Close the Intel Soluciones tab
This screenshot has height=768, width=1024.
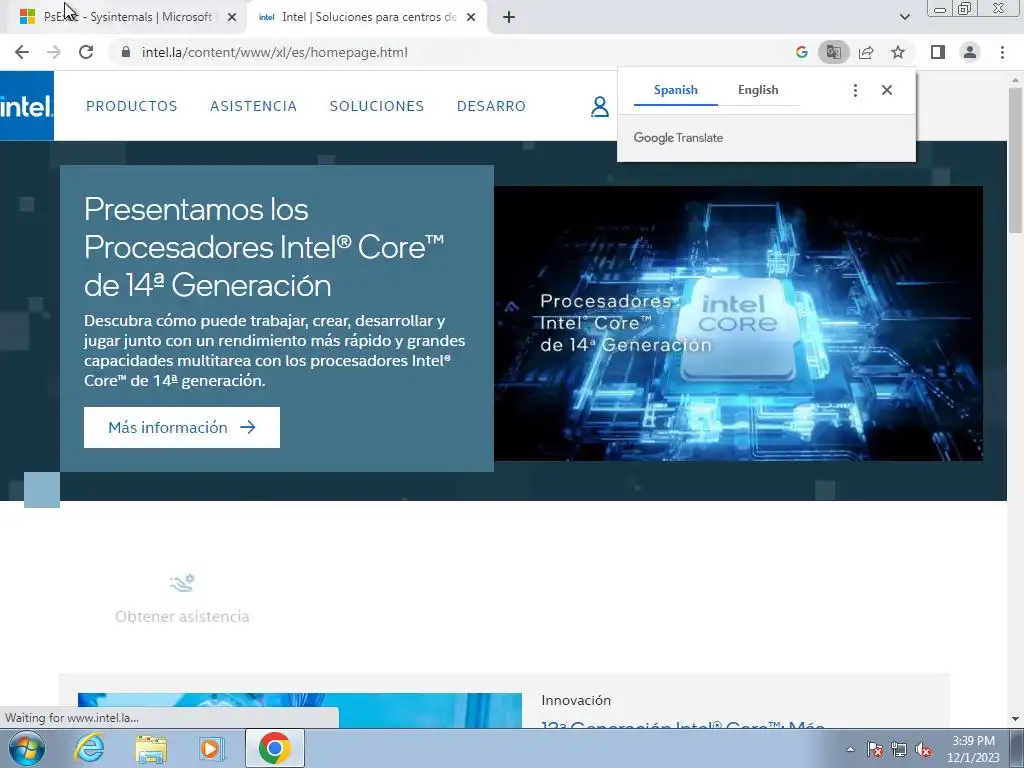pyautogui.click(x=471, y=18)
